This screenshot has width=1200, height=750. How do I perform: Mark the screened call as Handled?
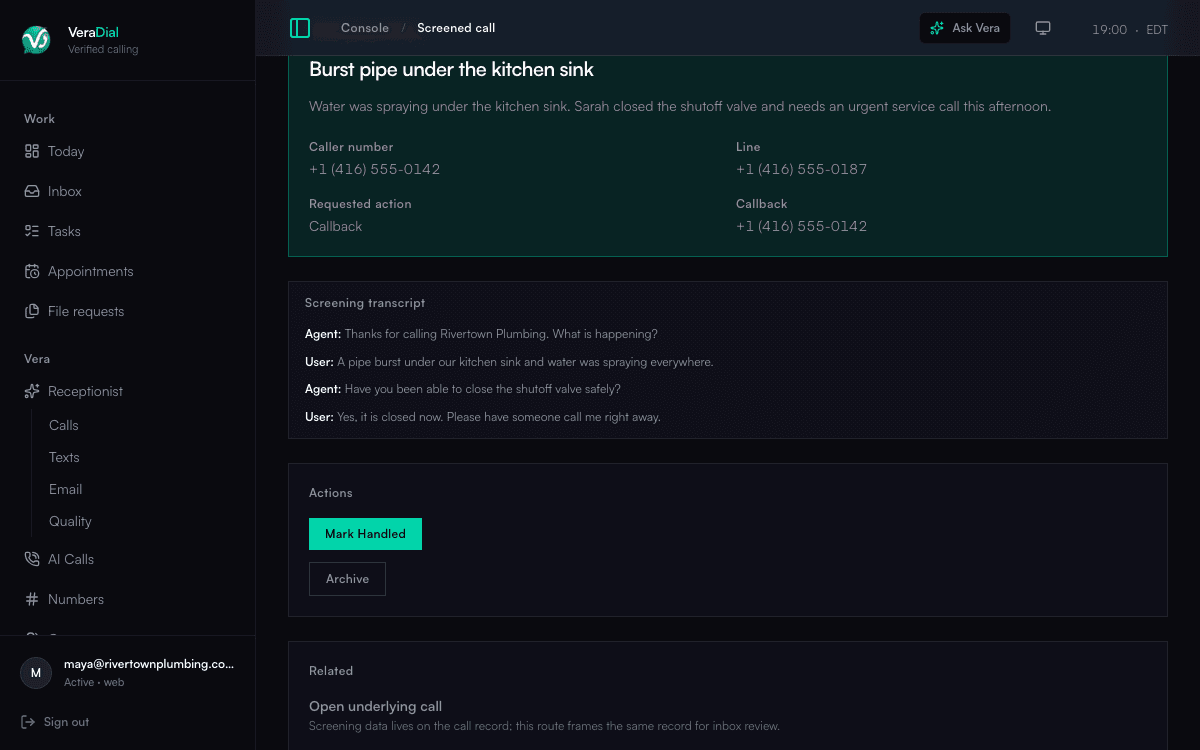[x=365, y=534]
